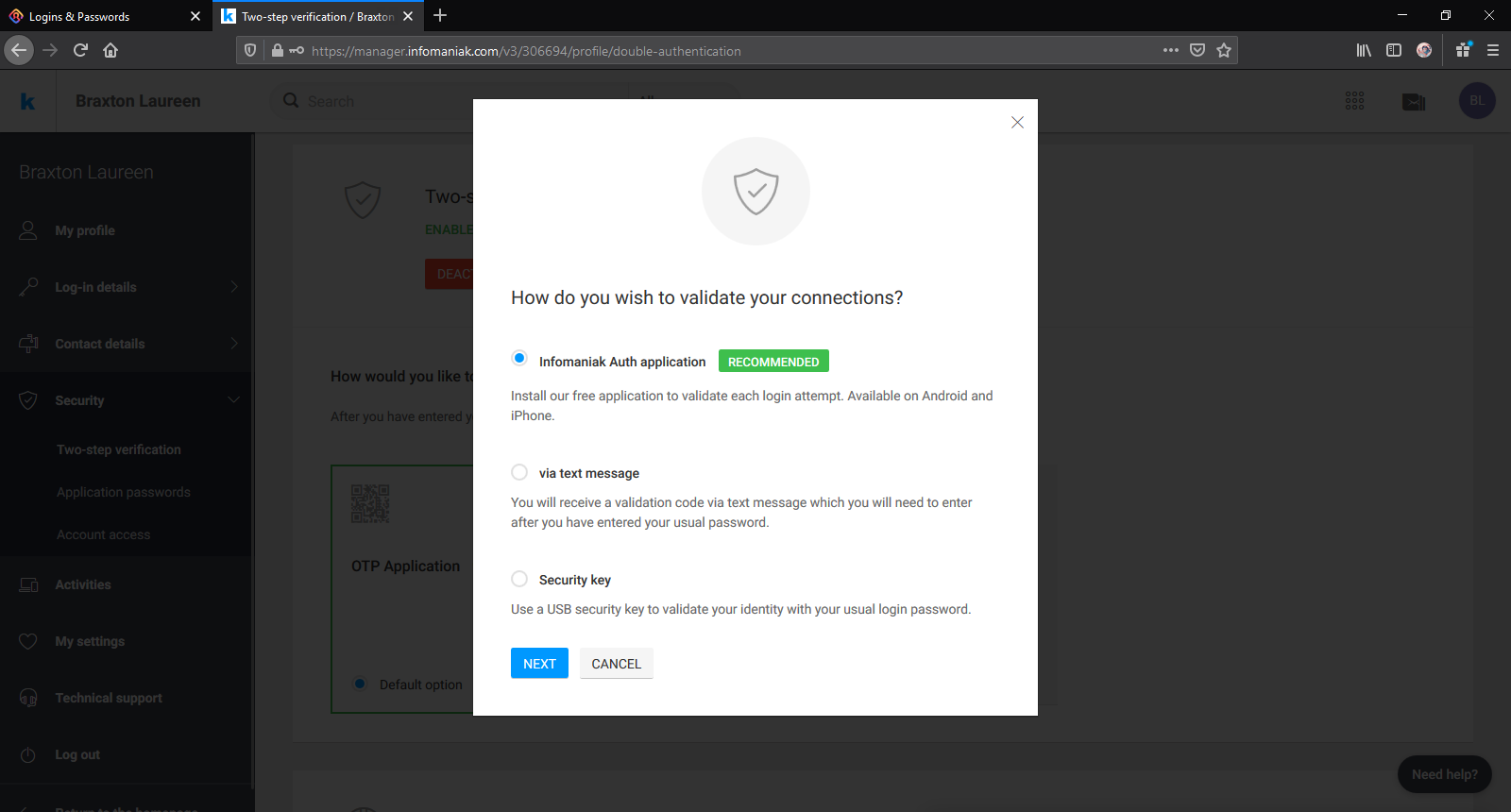Choose the via text message radio option
The width and height of the screenshot is (1511, 812).
pyautogui.click(x=519, y=472)
